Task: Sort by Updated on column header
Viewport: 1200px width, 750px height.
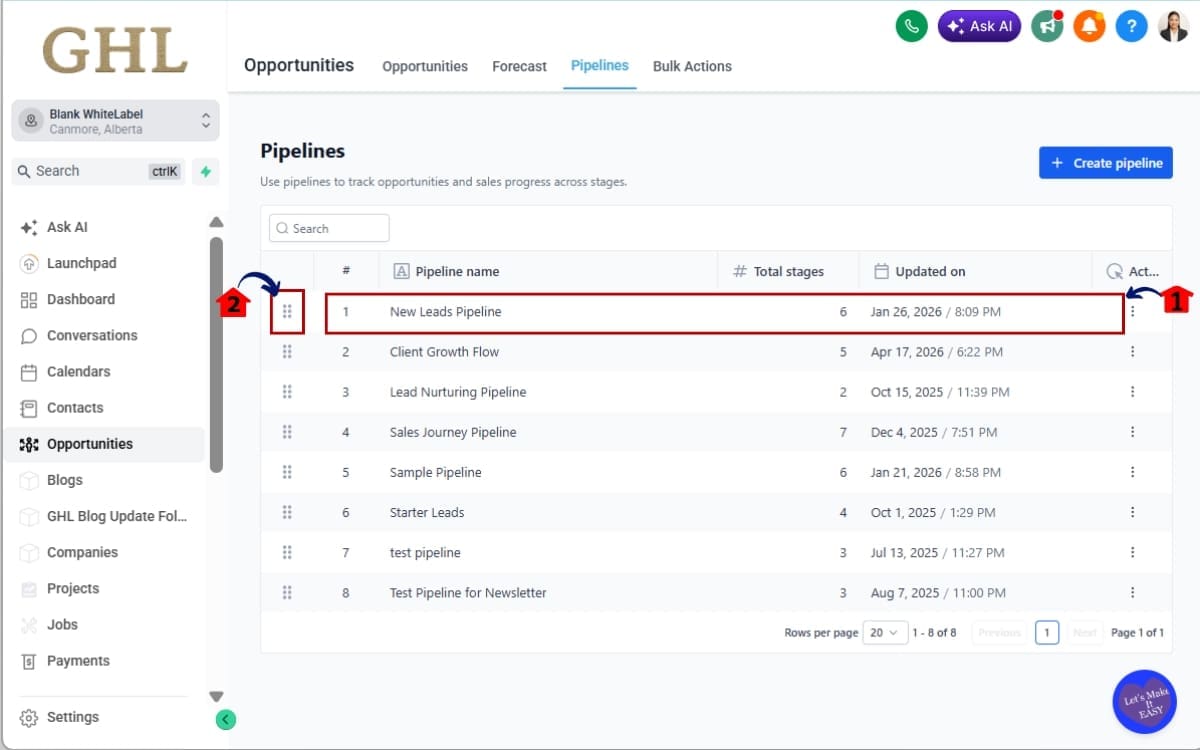Action: pos(920,271)
